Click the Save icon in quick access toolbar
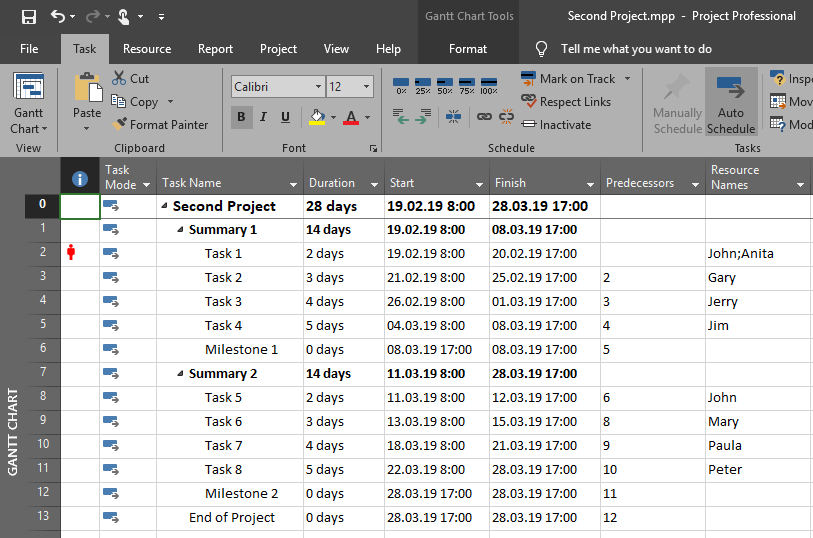Viewport: 813px width, 538px height. (x=28, y=16)
